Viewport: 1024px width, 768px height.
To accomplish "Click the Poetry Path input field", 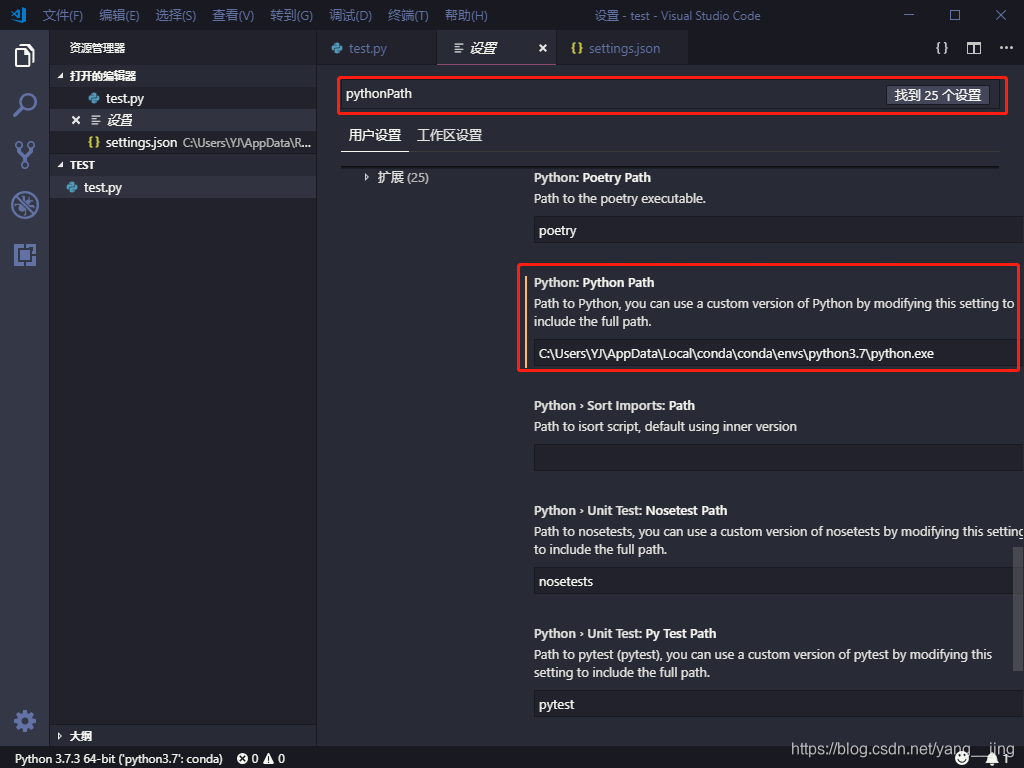I will tap(778, 230).
